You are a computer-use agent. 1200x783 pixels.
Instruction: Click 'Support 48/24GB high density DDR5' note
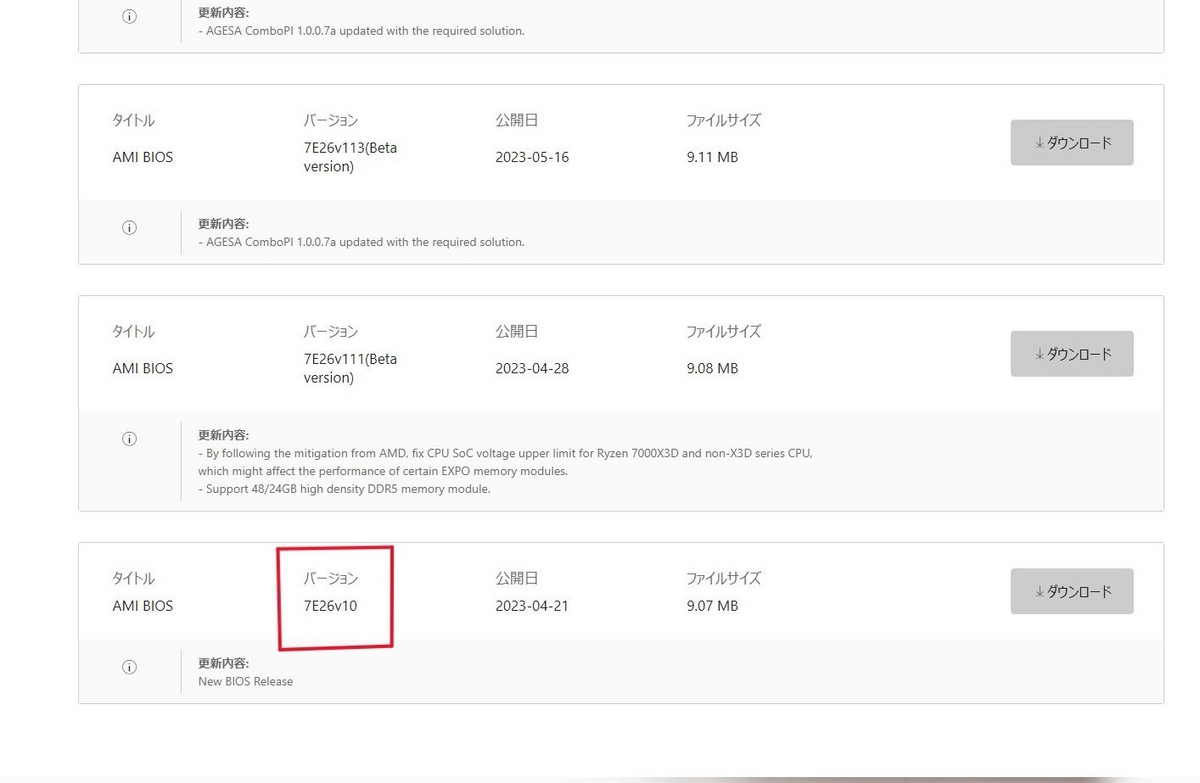344,489
